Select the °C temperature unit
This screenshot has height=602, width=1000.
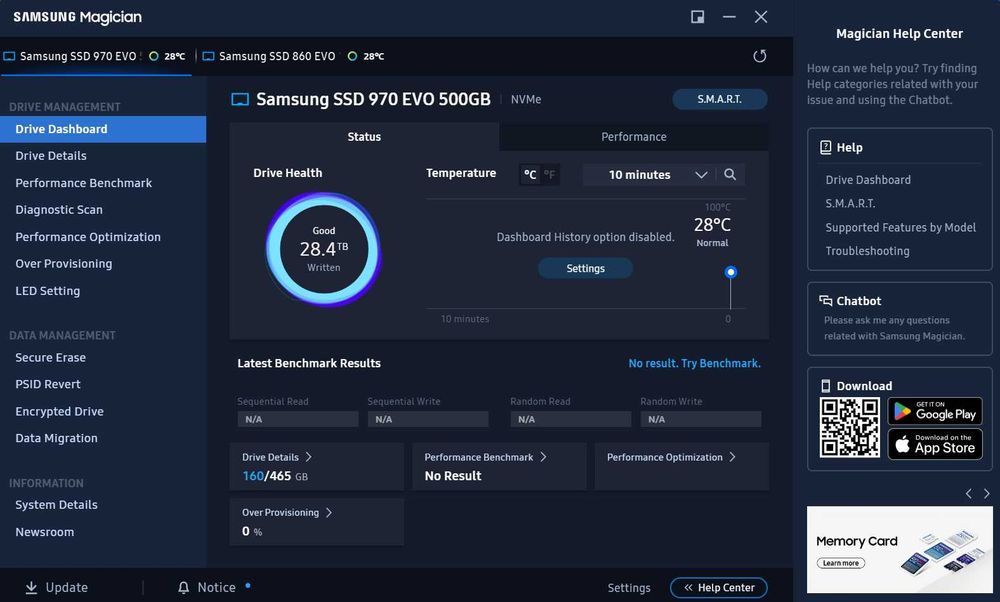point(530,174)
